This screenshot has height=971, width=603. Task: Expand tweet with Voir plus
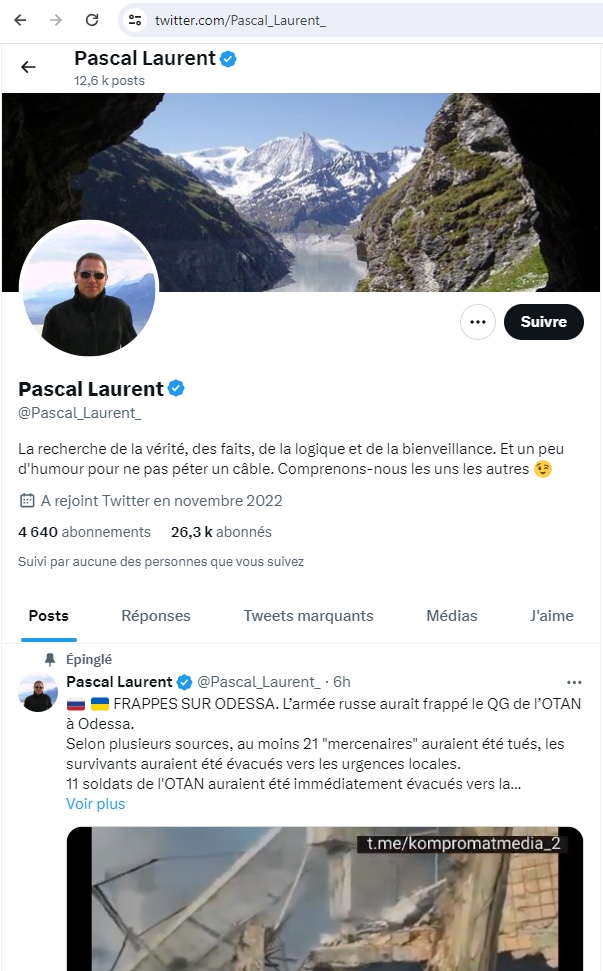(95, 804)
